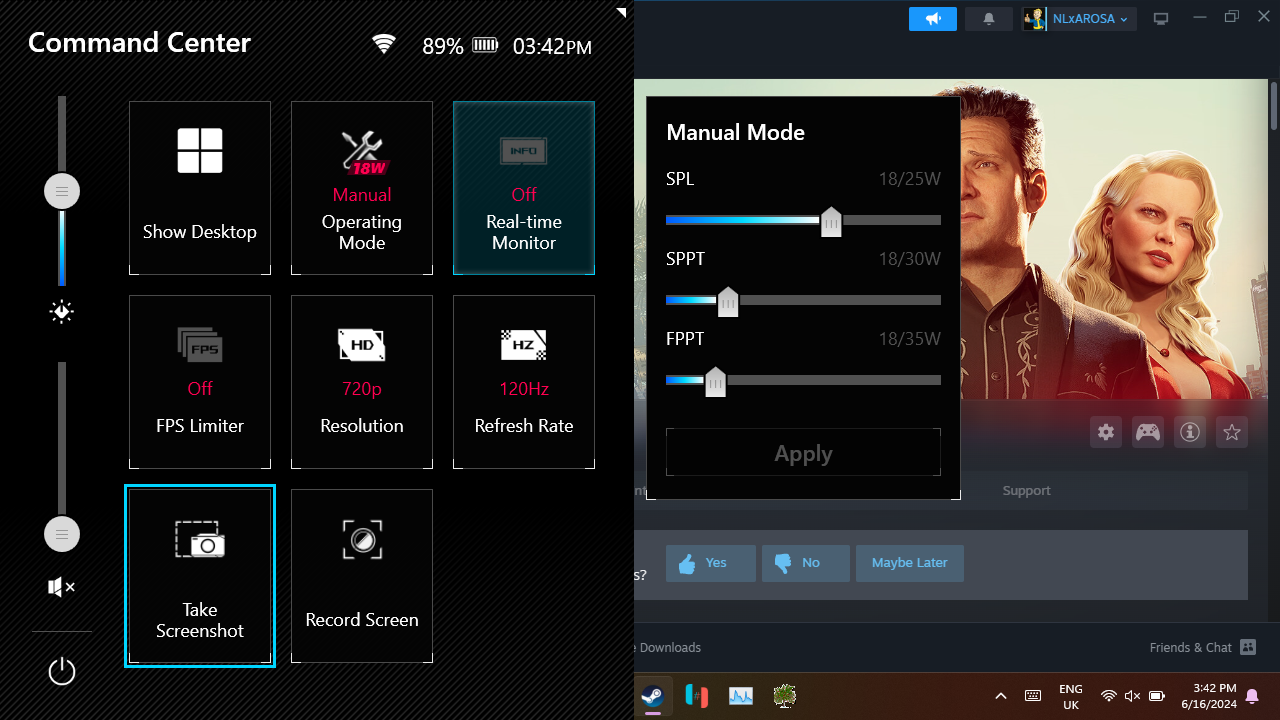Click the Maybe Later button

[x=909, y=563]
